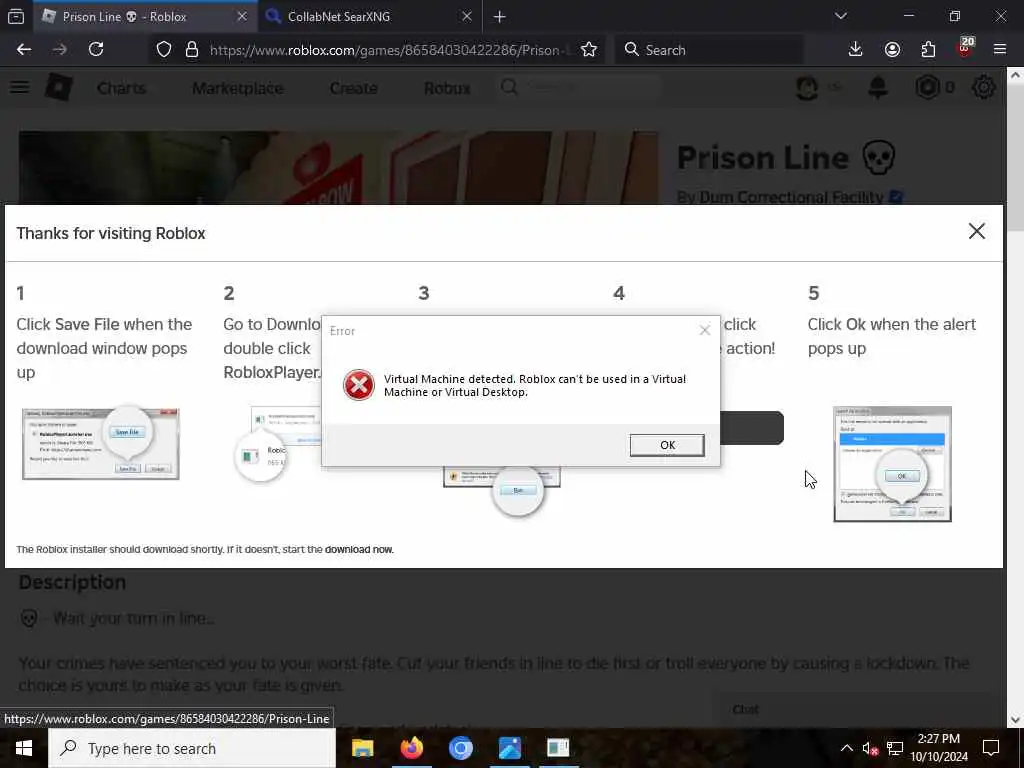The image size is (1024, 768).
Task: Open Firefox from the taskbar
Action: 411,748
